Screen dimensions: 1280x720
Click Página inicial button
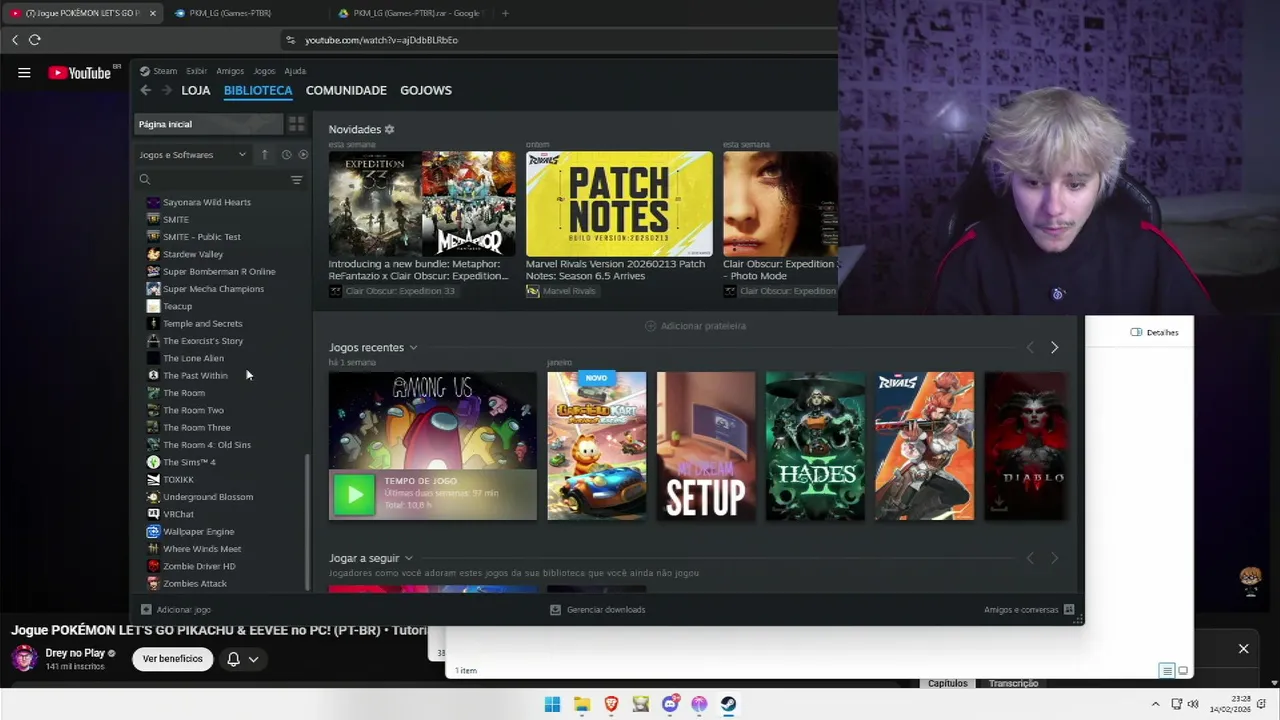pyautogui.click(x=210, y=124)
